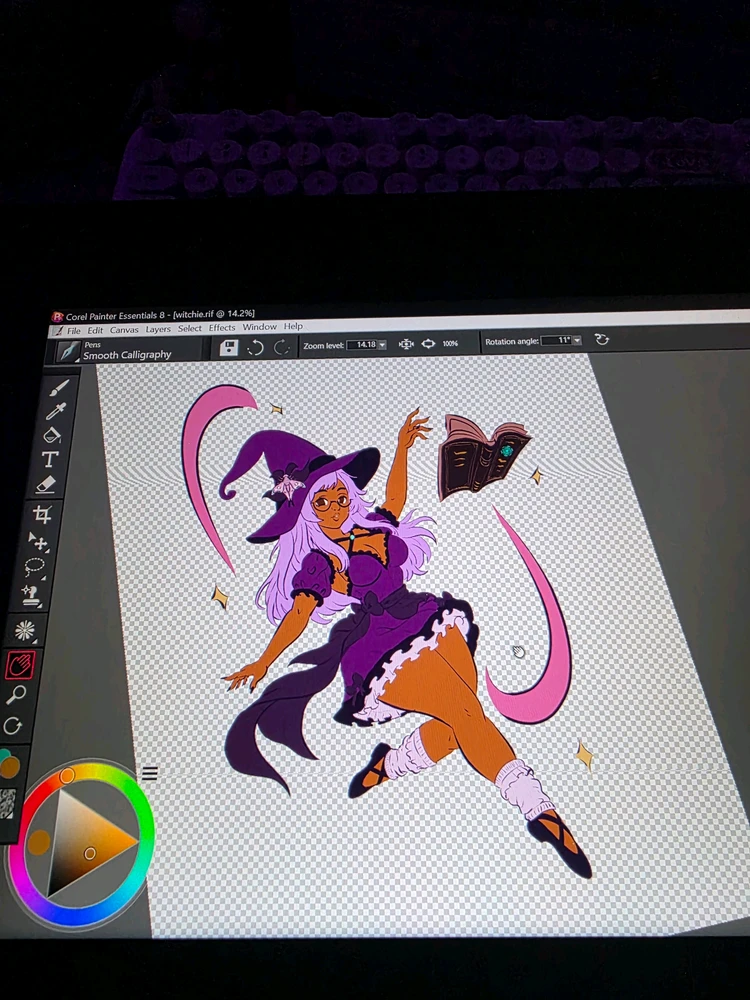
Task: Select the Eraser tool
Action: [46, 485]
